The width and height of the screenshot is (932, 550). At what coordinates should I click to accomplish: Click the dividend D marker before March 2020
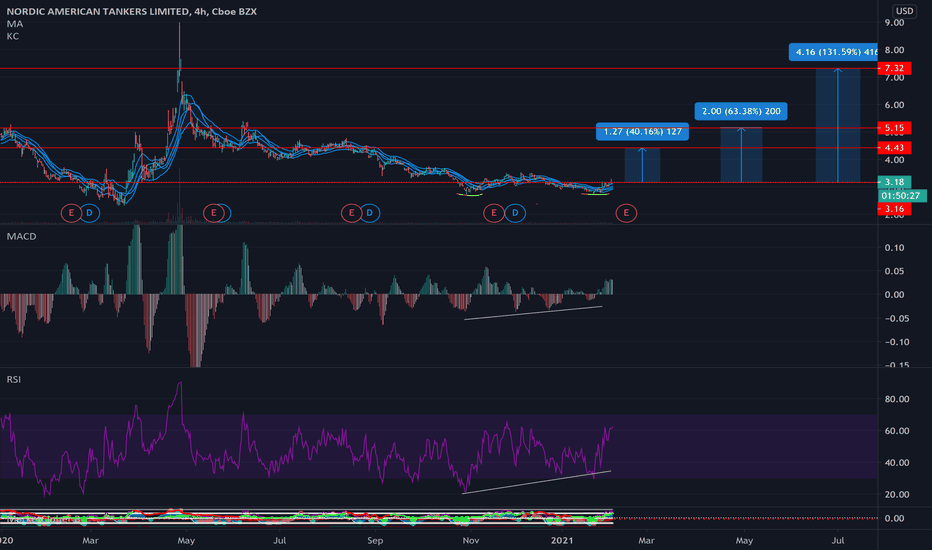(x=90, y=213)
